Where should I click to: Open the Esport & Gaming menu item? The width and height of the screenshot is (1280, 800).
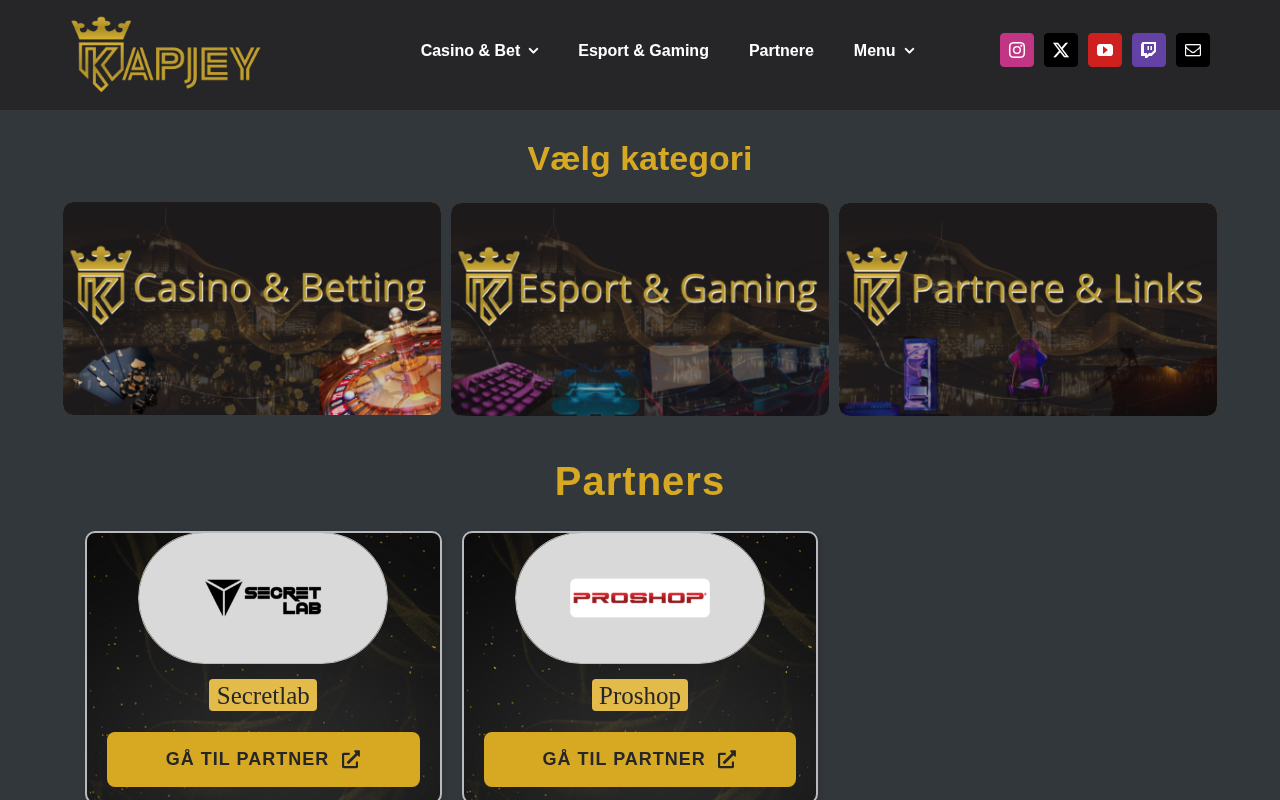643,51
